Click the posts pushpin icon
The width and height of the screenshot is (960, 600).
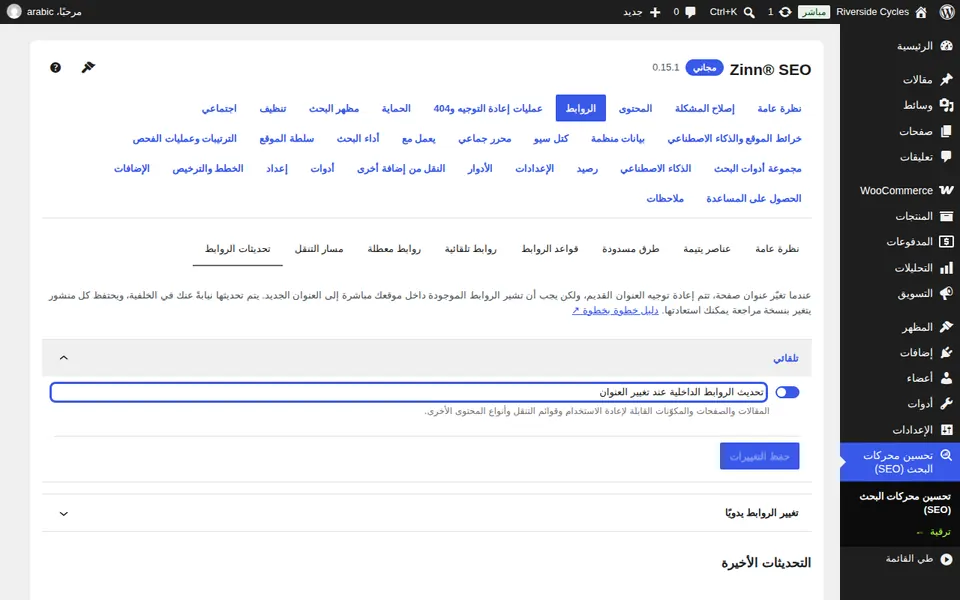pyautogui.click(x=947, y=80)
